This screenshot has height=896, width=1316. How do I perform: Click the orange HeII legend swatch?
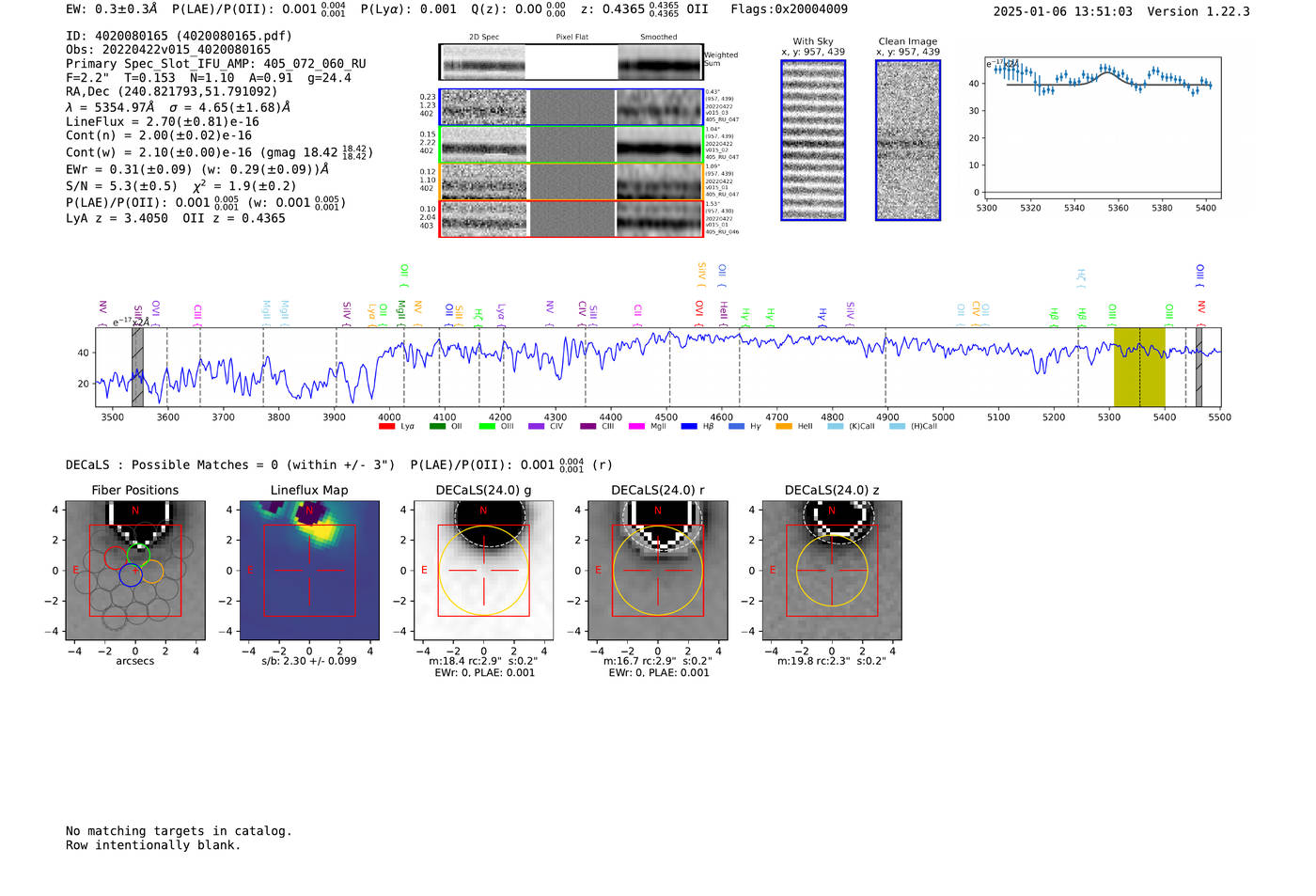[784, 427]
